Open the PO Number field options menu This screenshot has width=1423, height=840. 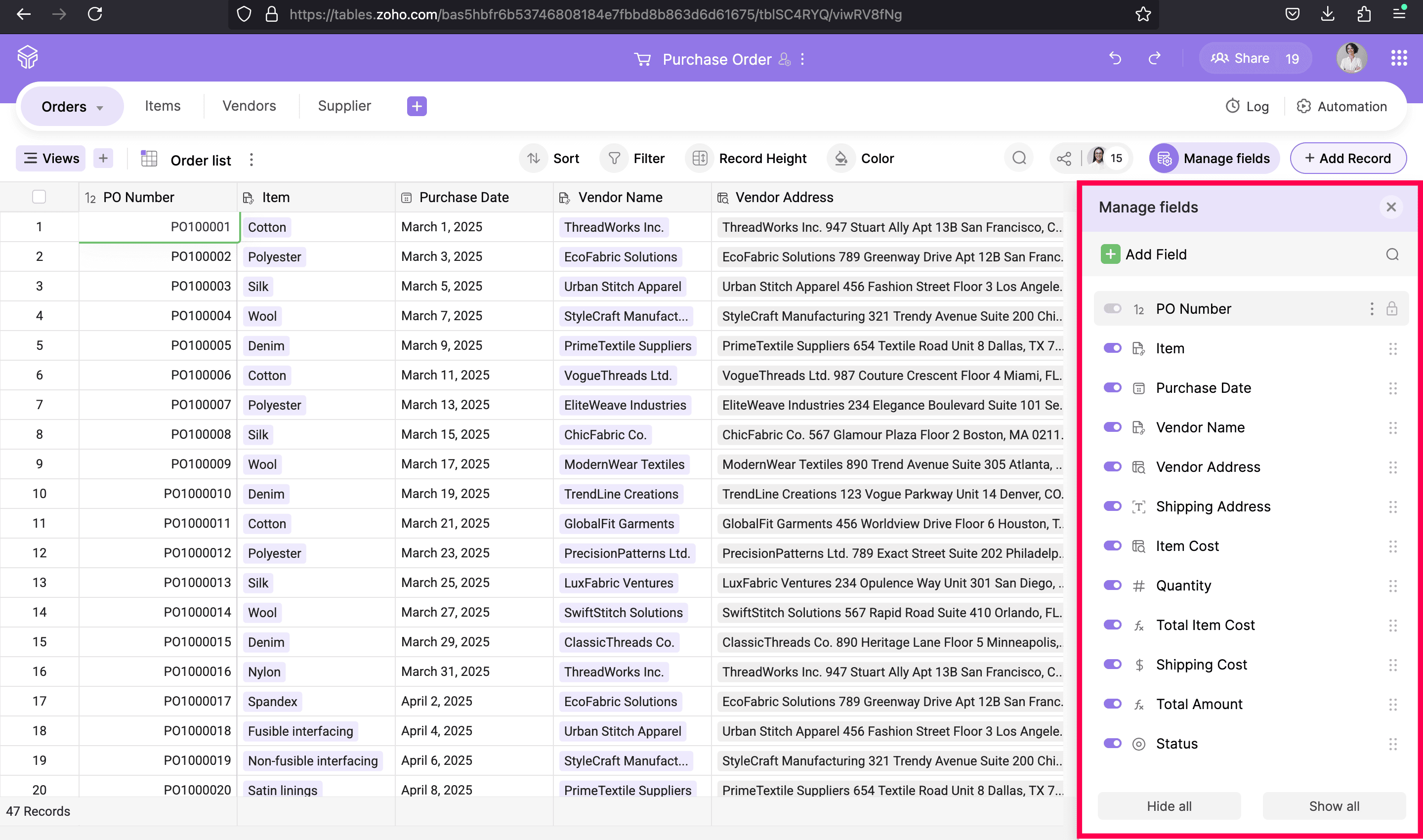pos(1371,308)
